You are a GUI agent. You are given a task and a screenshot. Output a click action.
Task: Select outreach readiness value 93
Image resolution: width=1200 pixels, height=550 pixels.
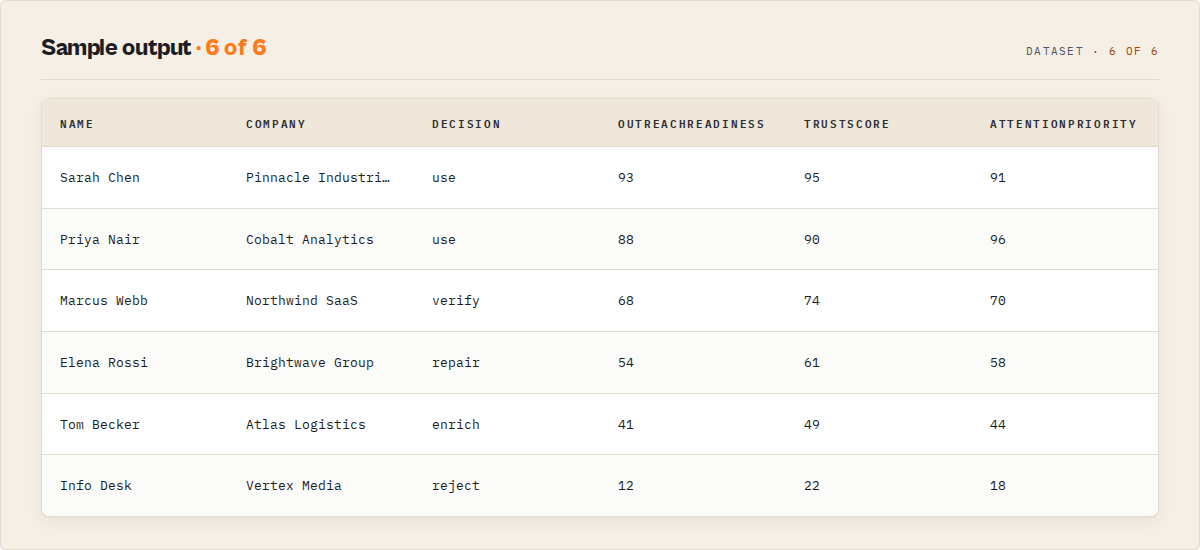tap(626, 178)
